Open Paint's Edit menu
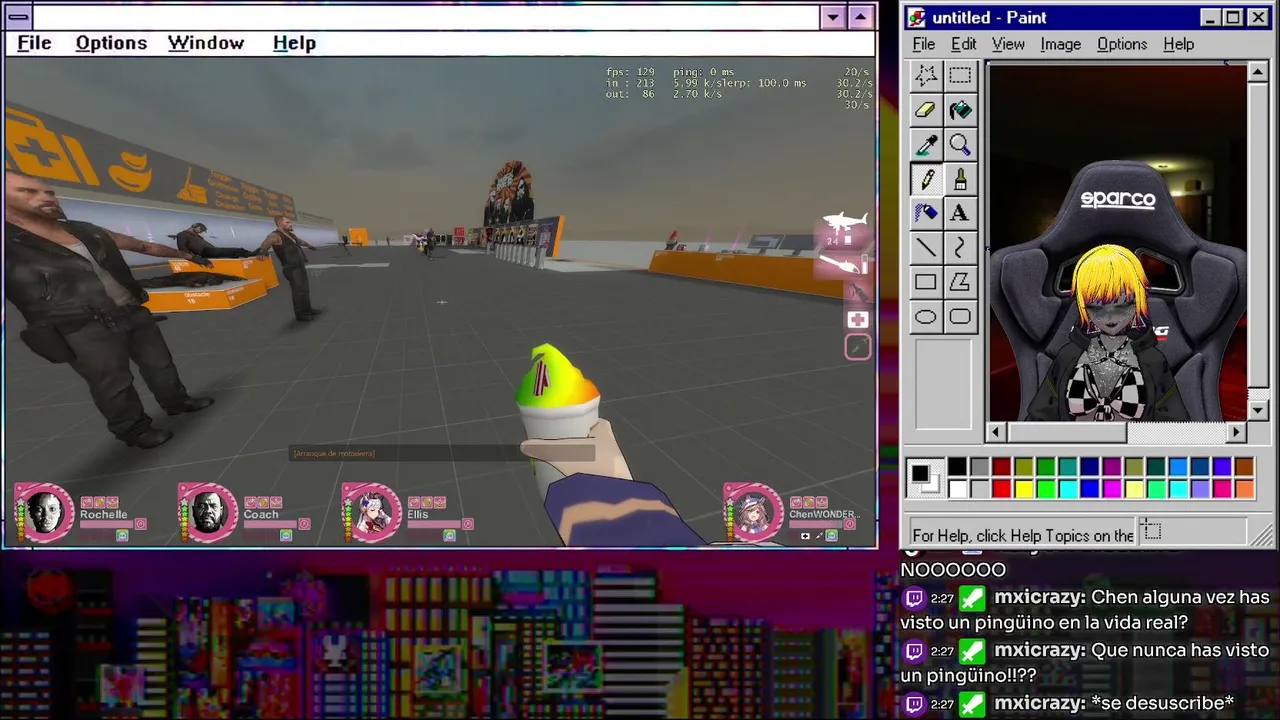This screenshot has width=1280, height=720. click(x=963, y=44)
